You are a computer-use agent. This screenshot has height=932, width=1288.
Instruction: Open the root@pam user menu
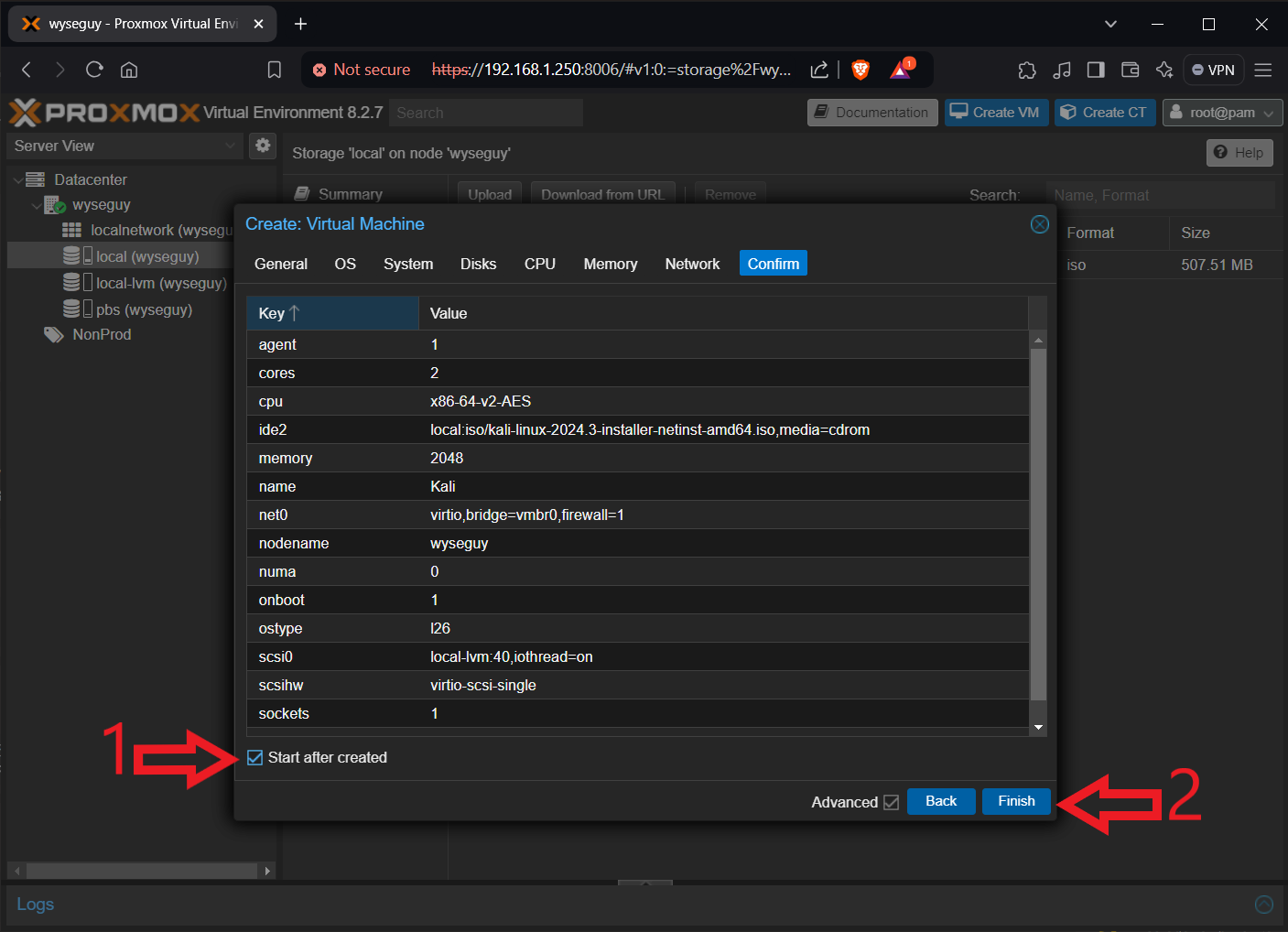[x=1222, y=113]
